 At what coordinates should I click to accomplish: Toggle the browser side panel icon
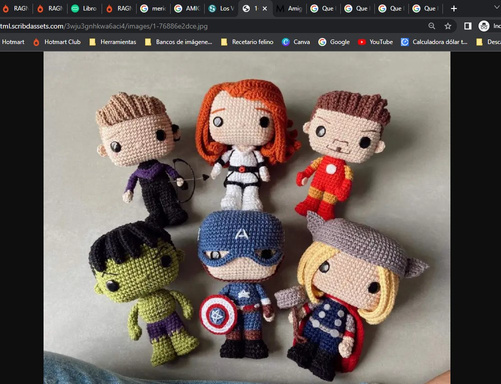[x=468, y=26]
